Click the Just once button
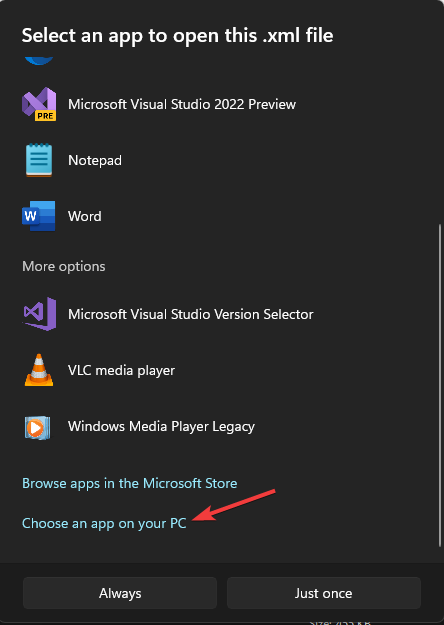This screenshot has width=444, height=625. click(x=324, y=593)
